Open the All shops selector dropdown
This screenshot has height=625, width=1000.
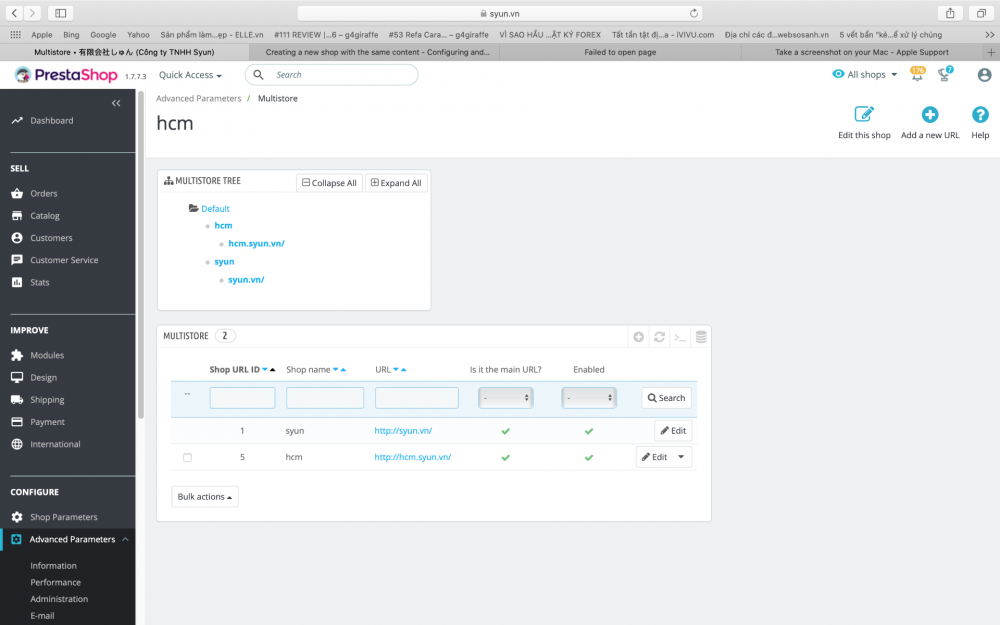(x=865, y=75)
